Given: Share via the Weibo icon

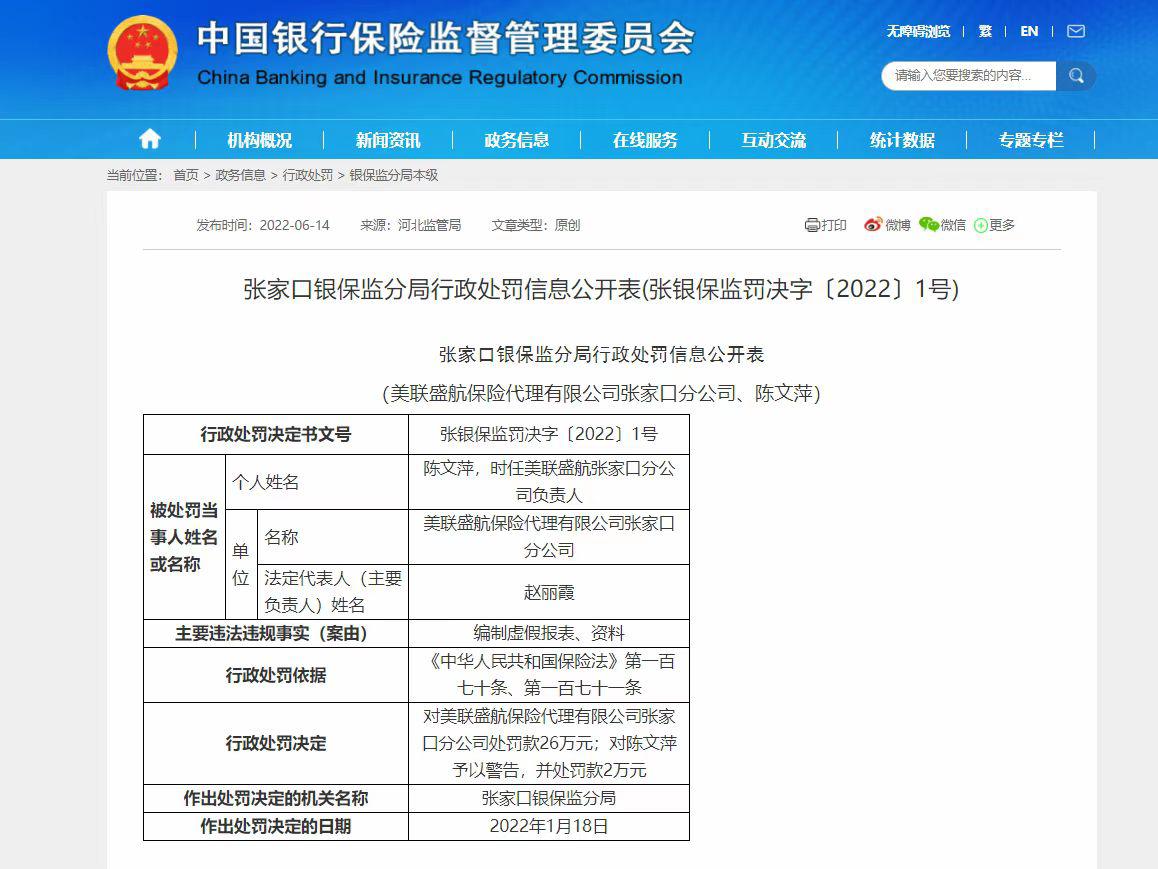Looking at the screenshot, I should click(x=873, y=225).
